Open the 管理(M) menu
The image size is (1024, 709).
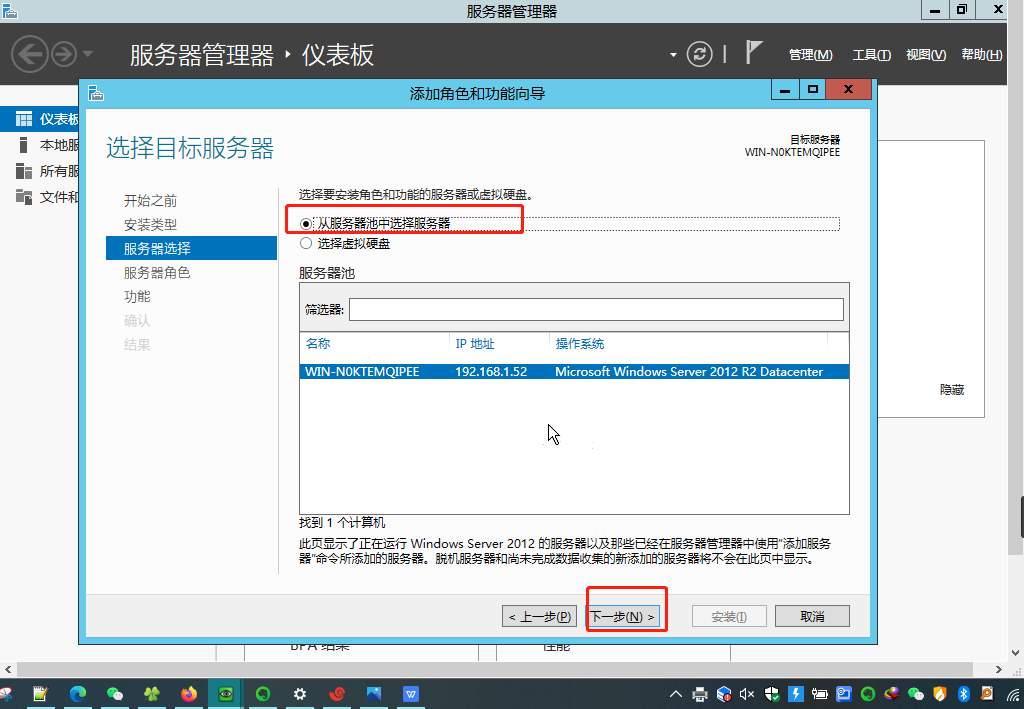(810, 55)
